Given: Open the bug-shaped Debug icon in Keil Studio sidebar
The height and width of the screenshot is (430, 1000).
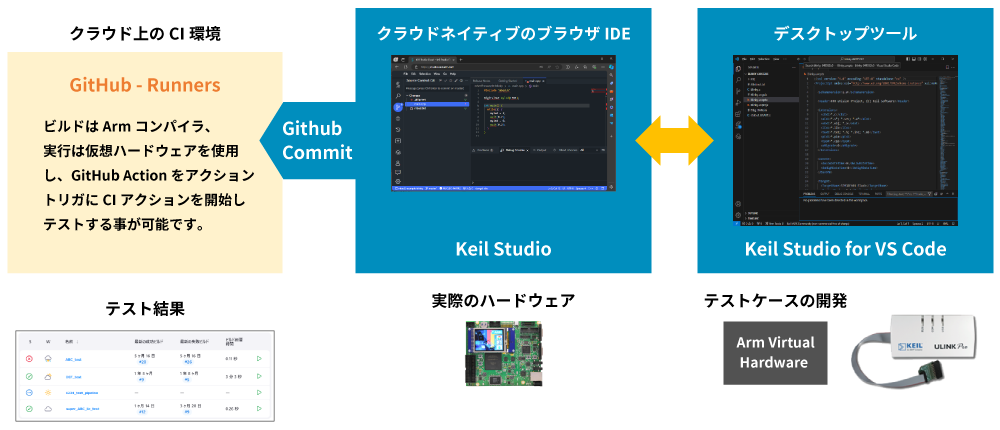Looking at the screenshot, I should point(398,119).
